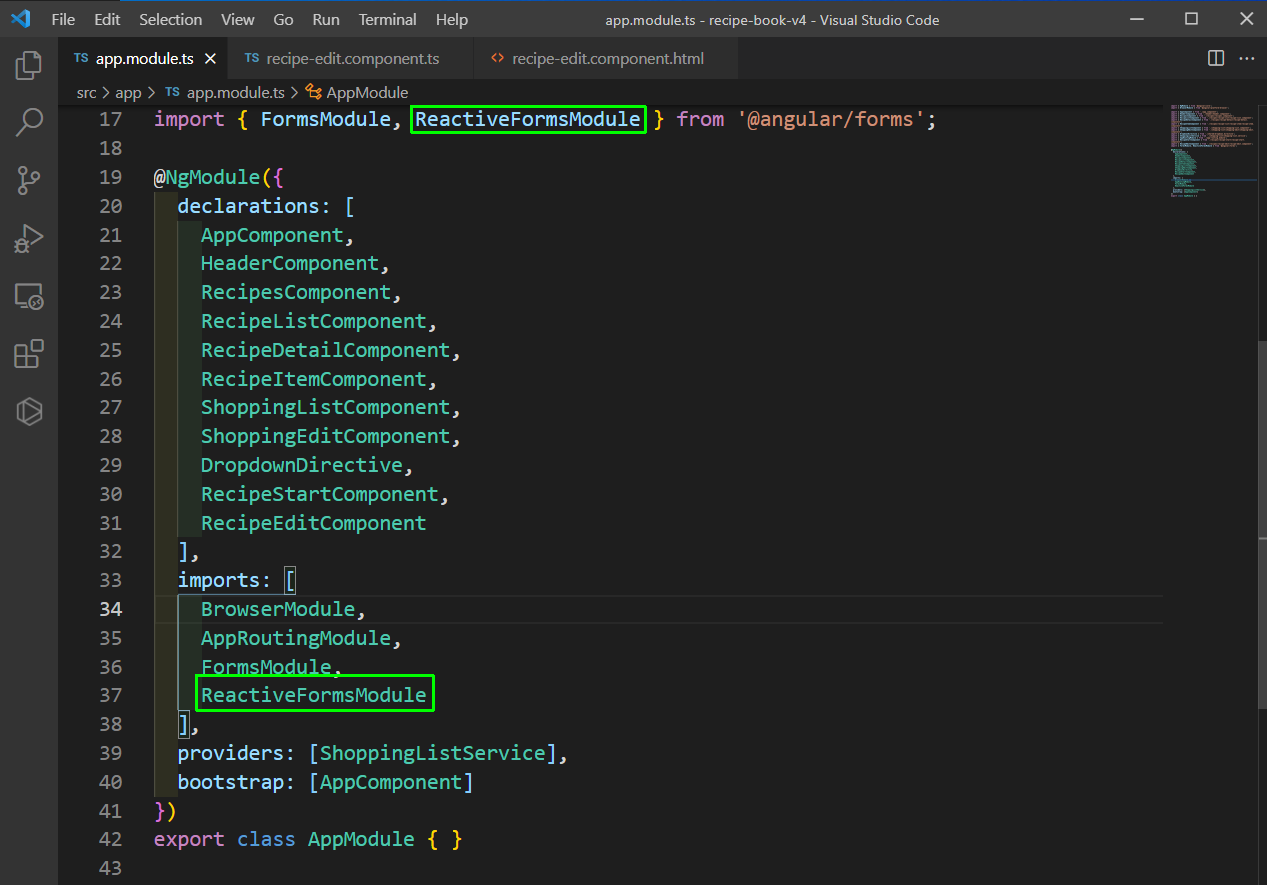
Task: Click RecipeStartComponent in the code
Action: click(x=320, y=494)
